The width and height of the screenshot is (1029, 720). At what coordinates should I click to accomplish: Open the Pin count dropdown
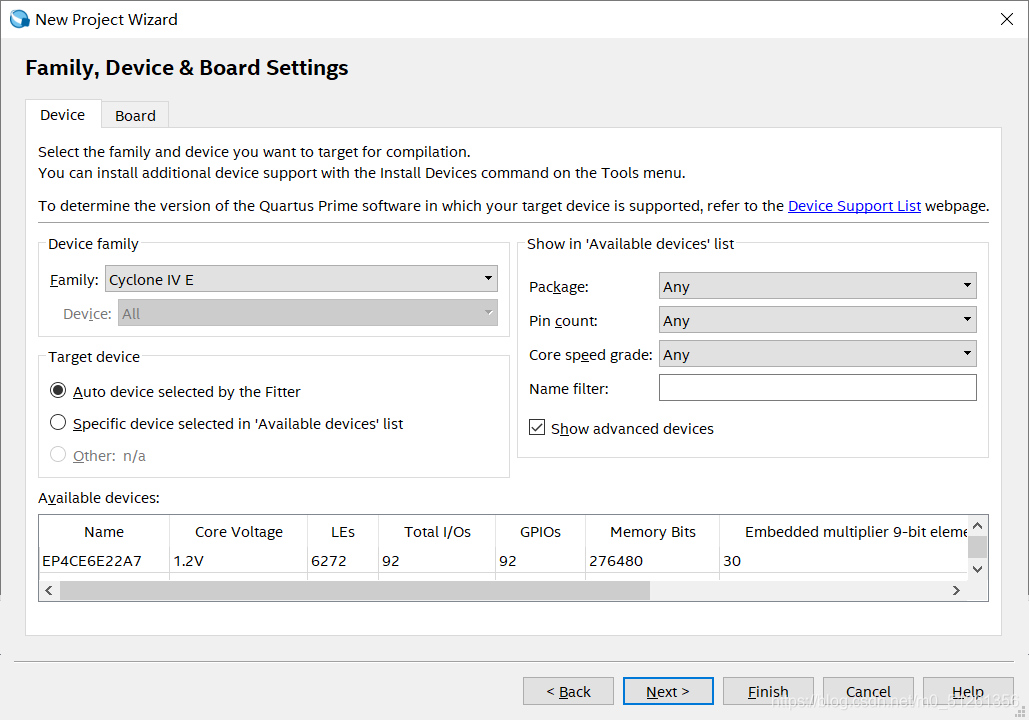[x=817, y=320]
